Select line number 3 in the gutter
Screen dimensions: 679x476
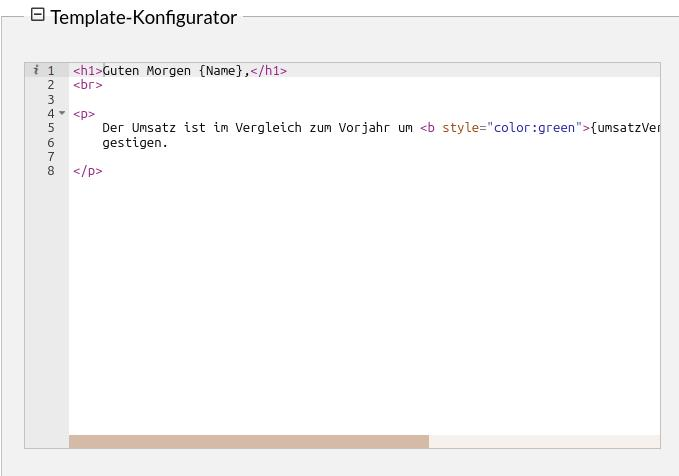(x=50, y=99)
